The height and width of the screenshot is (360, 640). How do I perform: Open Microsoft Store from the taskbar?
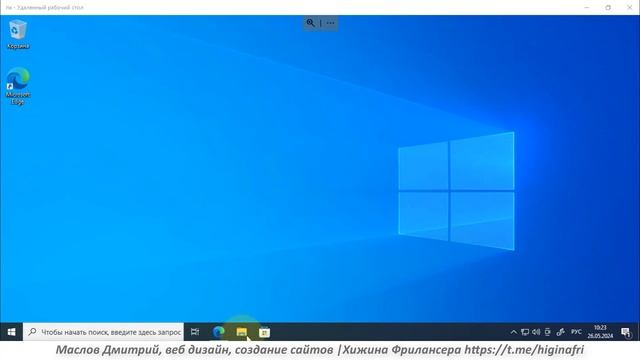click(264, 332)
